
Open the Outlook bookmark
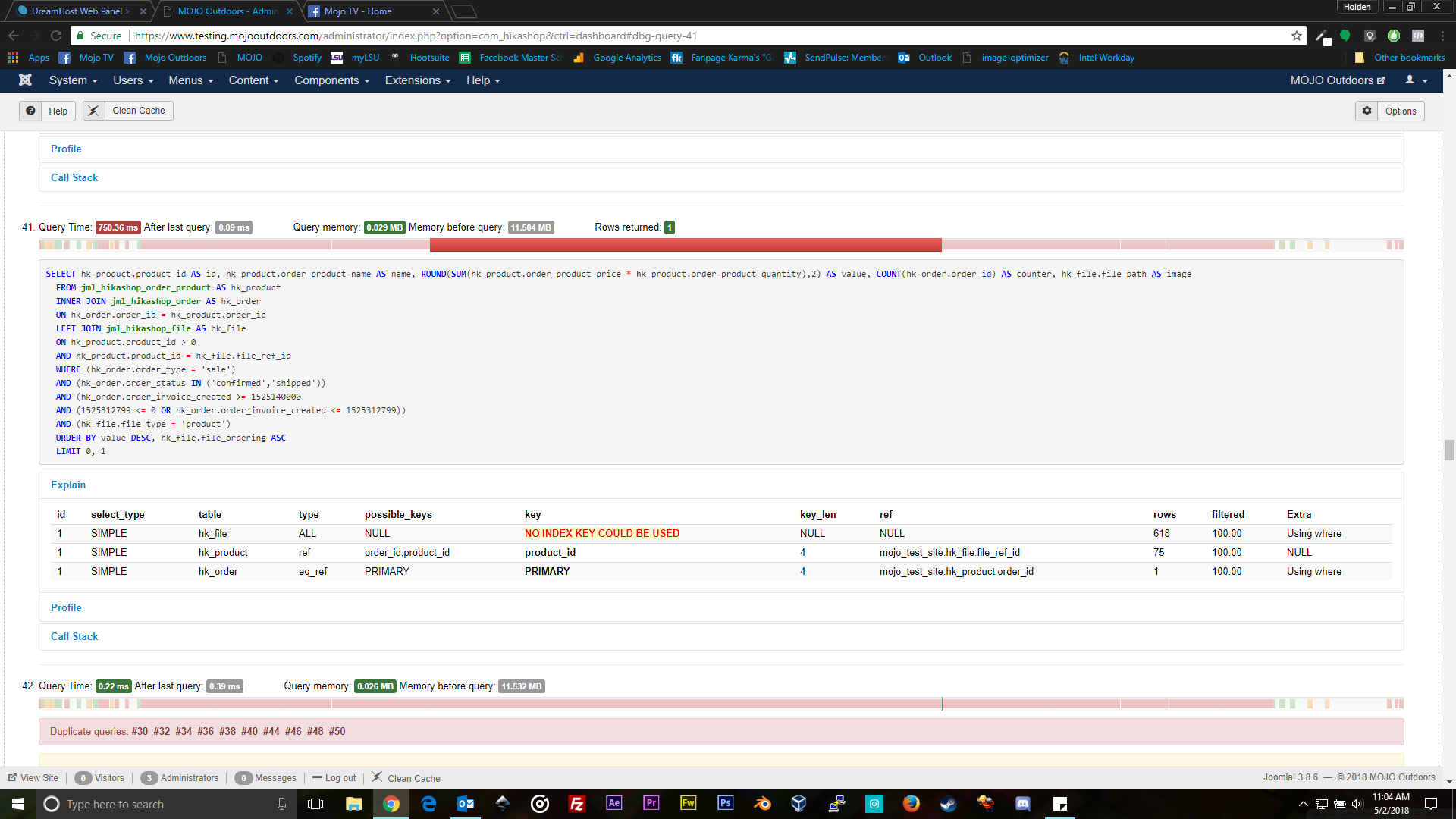click(x=924, y=58)
